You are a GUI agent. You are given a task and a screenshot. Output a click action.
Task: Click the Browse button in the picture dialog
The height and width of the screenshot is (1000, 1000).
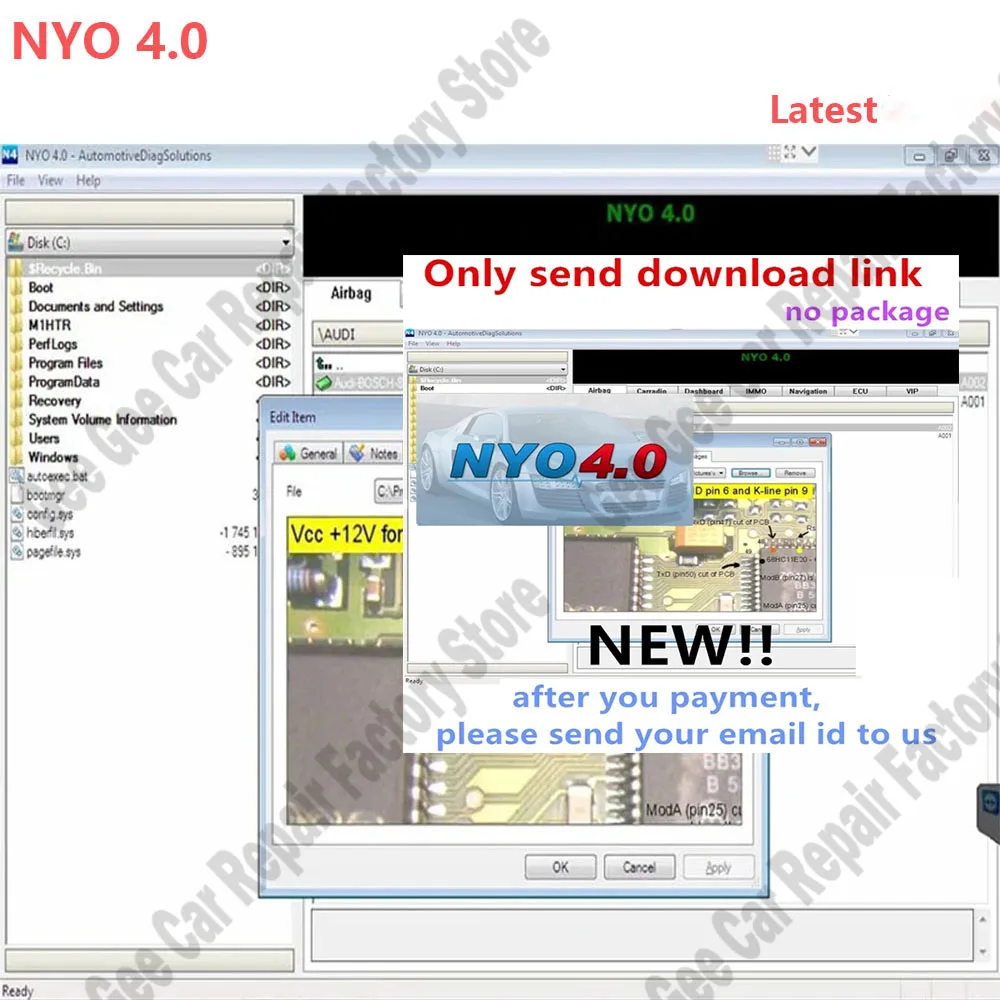tap(751, 473)
